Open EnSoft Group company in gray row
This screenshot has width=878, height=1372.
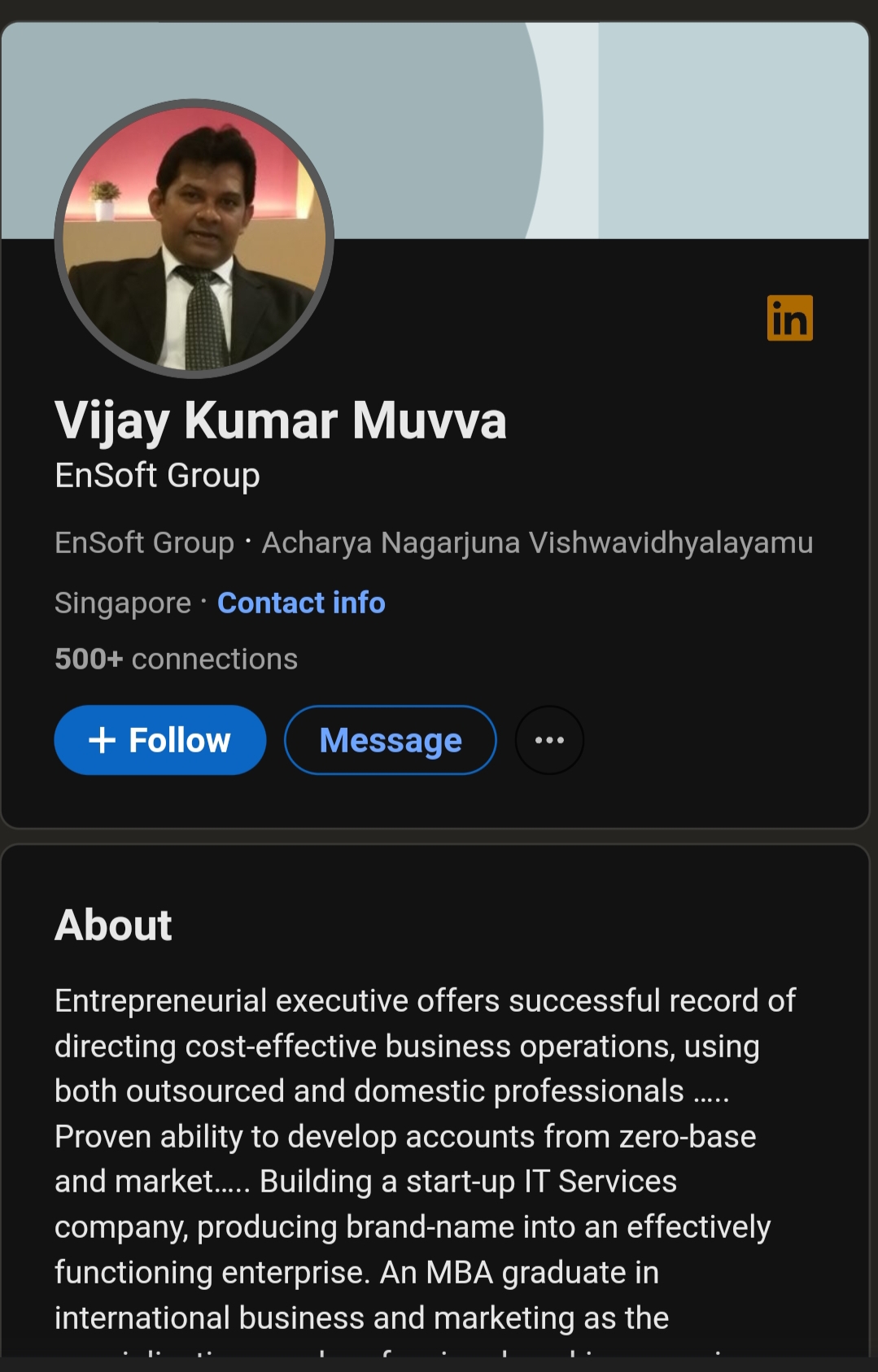(x=144, y=542)
